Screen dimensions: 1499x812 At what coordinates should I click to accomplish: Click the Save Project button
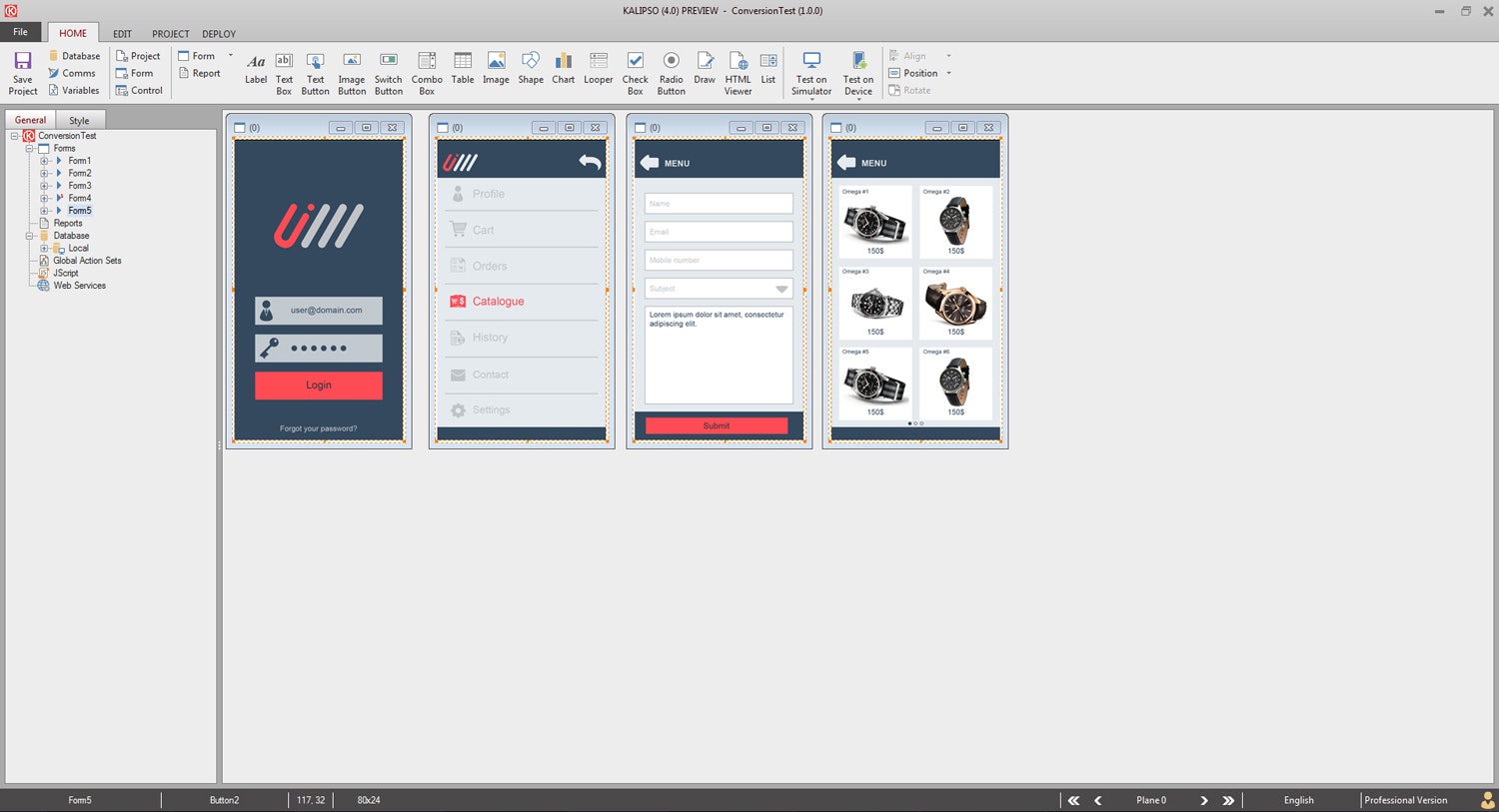tap(21, 72)
